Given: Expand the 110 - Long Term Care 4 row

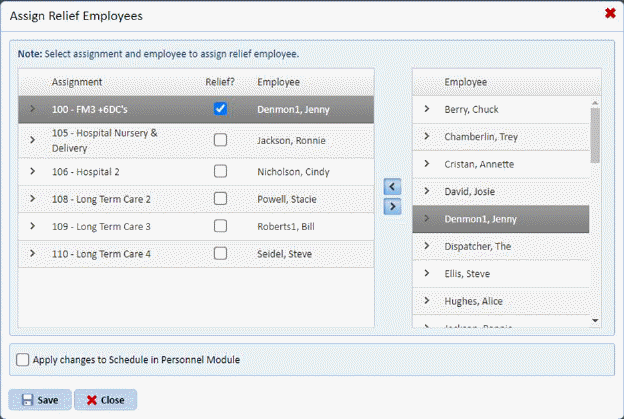Looking at the screenshot, I should pos(32,254).
